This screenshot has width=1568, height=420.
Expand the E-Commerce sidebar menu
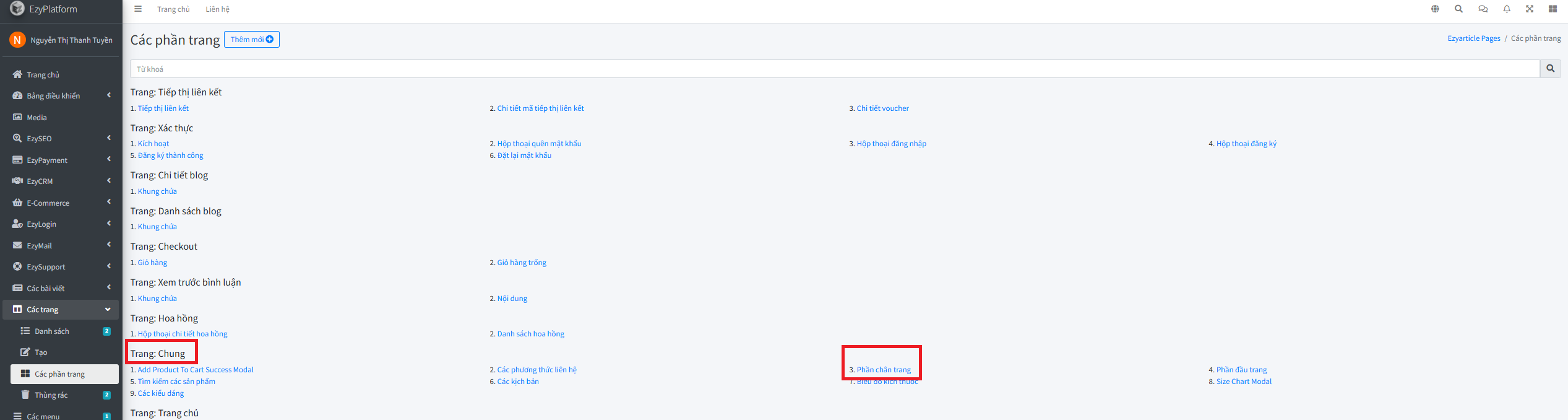pyautogui.click(x=61, y=203)
